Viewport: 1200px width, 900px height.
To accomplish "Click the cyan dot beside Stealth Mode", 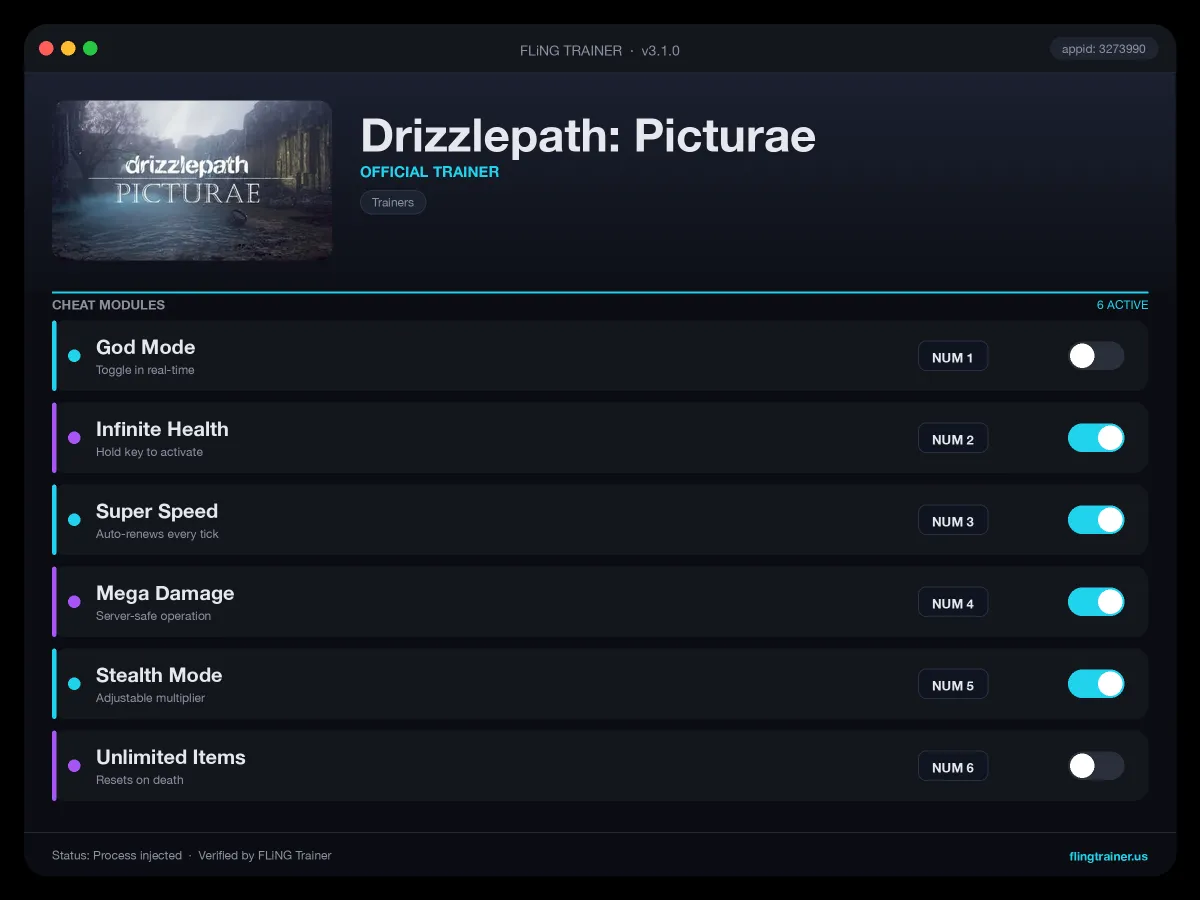I will [x=74, y=684].
